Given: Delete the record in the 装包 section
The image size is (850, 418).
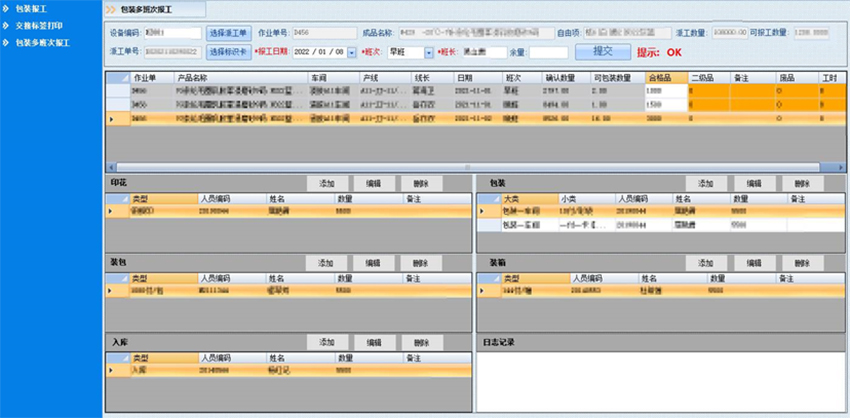Looking at the screenshot, I should [x=421, y=263].
